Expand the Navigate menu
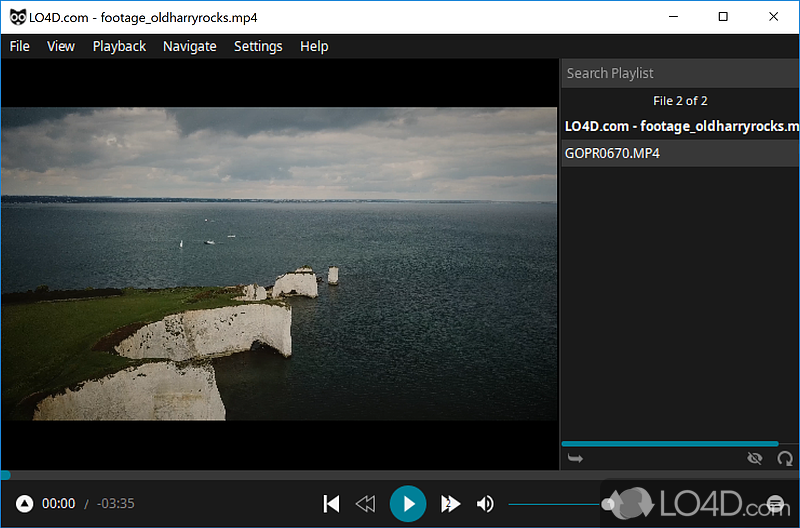The image size is (800, 528). [190, 46]
